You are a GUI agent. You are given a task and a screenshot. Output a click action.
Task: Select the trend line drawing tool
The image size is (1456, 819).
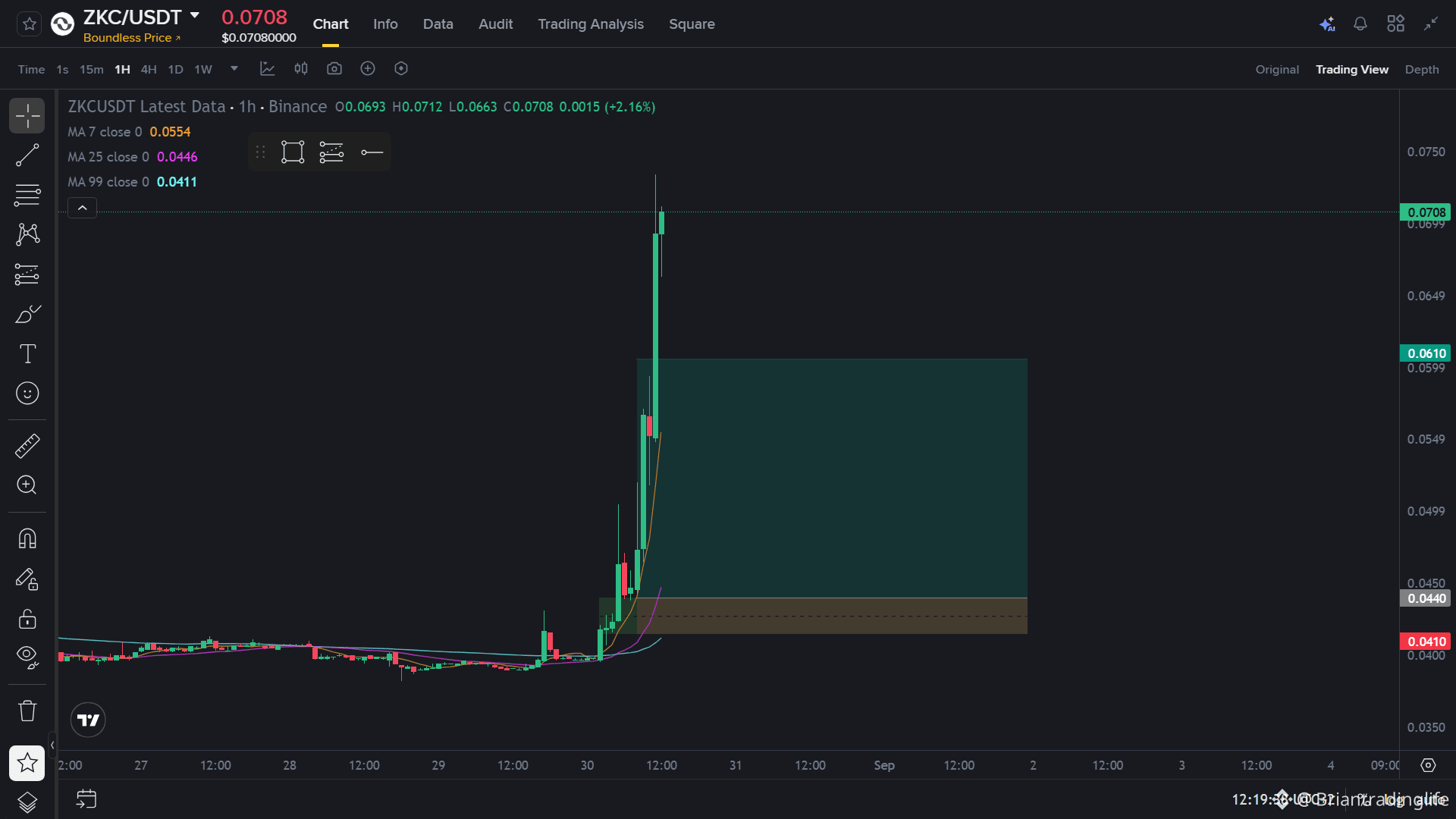click(27, 155)
